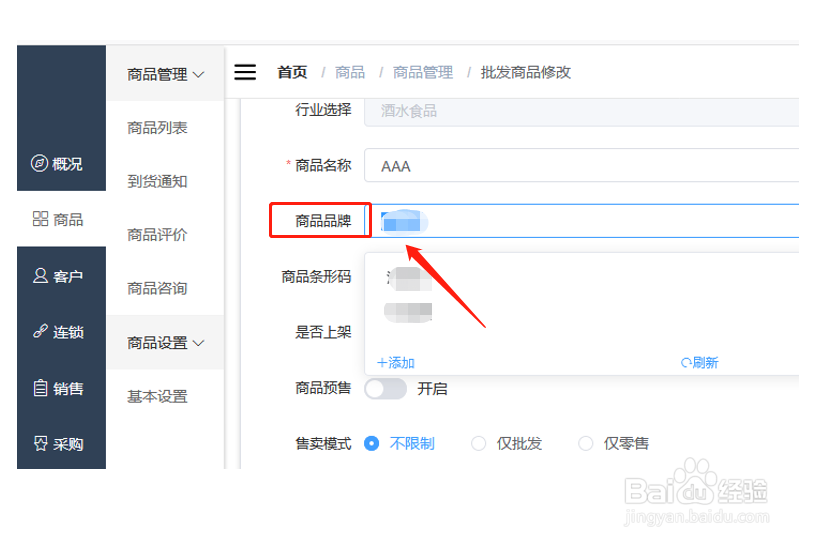The height and width of the screenshot is (545, 814).
Task: Click 商品 breadcrumb link
Action: point(350,72)
